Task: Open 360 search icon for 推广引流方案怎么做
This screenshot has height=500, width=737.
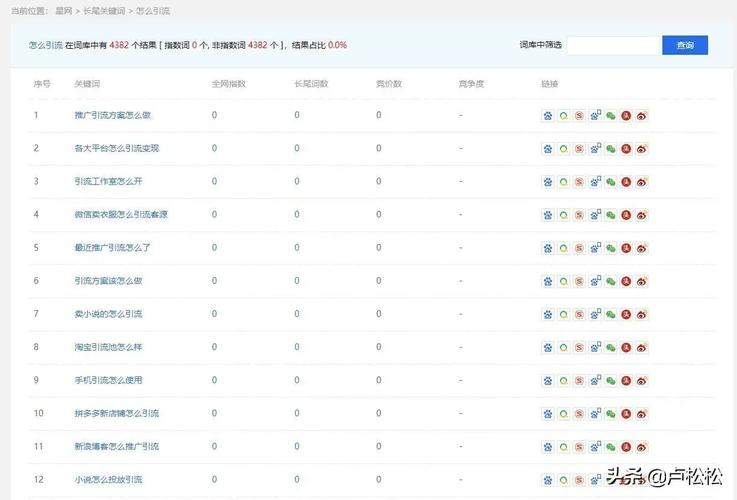Action: pos(563,116)
